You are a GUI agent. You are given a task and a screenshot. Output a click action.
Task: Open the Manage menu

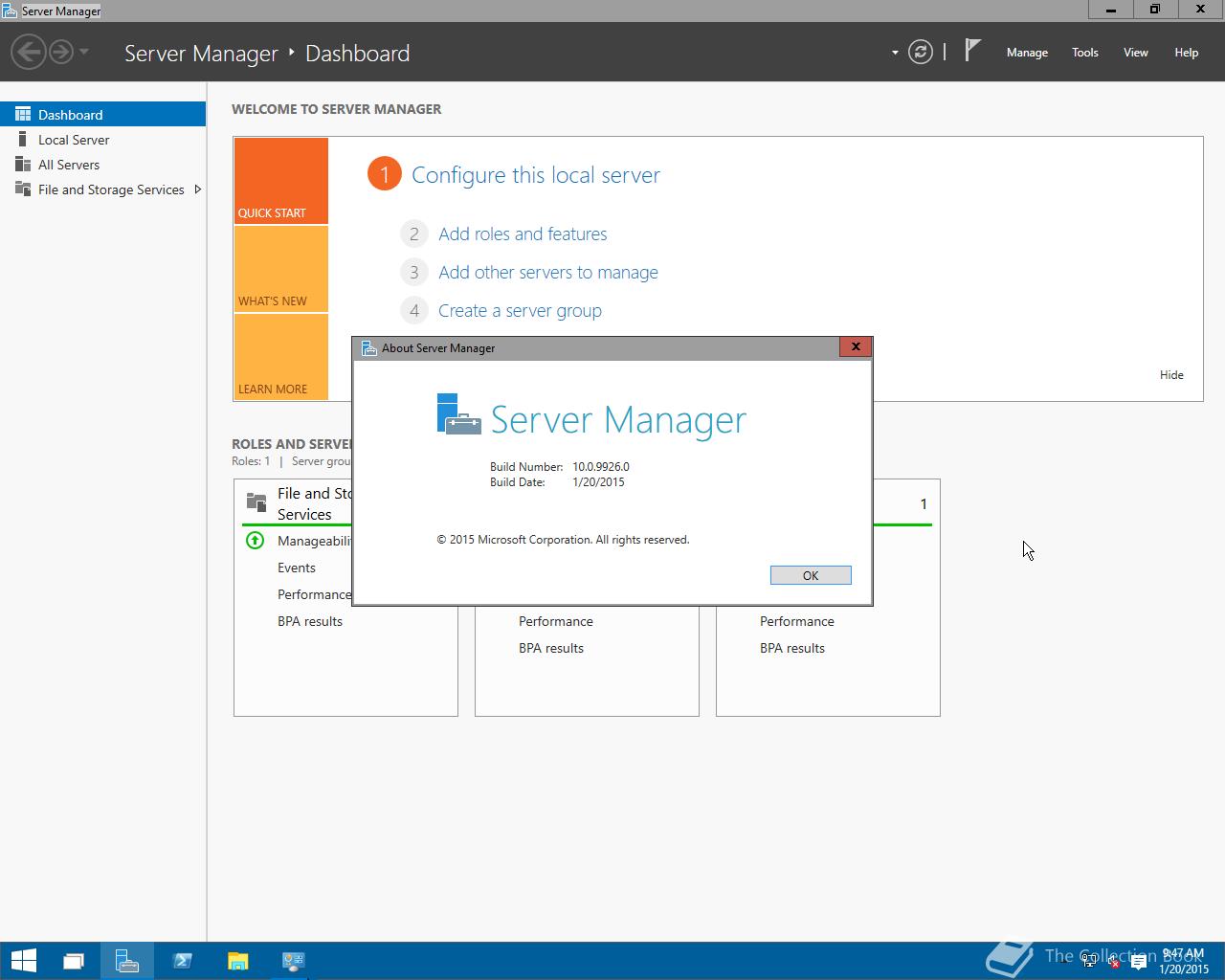(1027, 53)
